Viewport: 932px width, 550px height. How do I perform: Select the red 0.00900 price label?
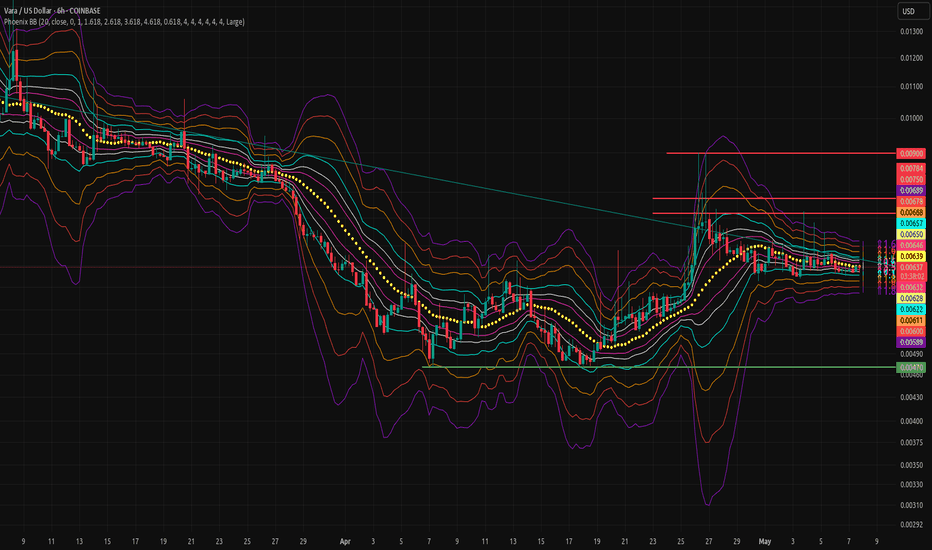click(911, 153)
